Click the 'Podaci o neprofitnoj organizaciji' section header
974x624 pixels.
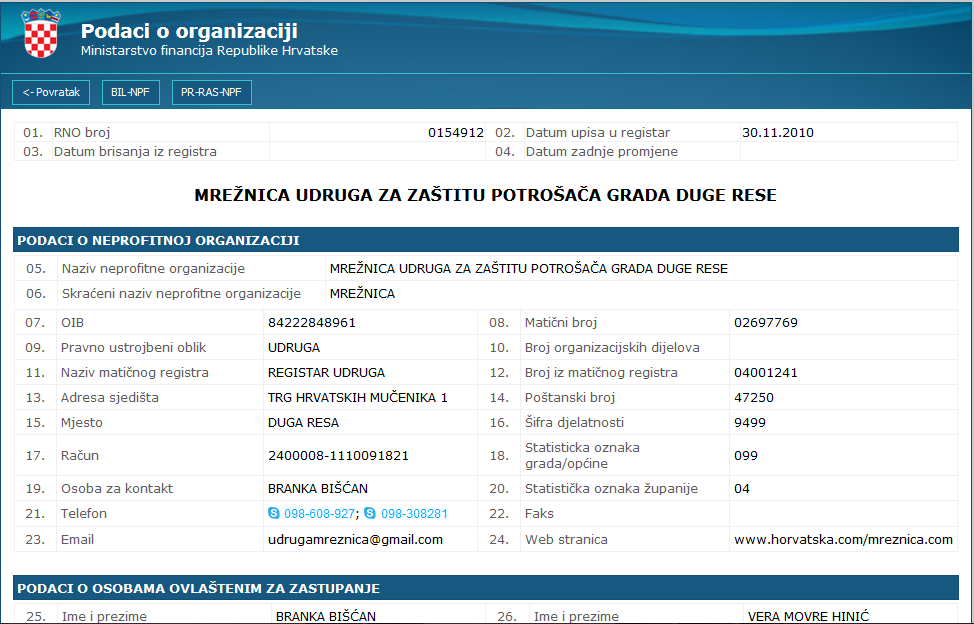pyautogui.click(x=158, y=241)
